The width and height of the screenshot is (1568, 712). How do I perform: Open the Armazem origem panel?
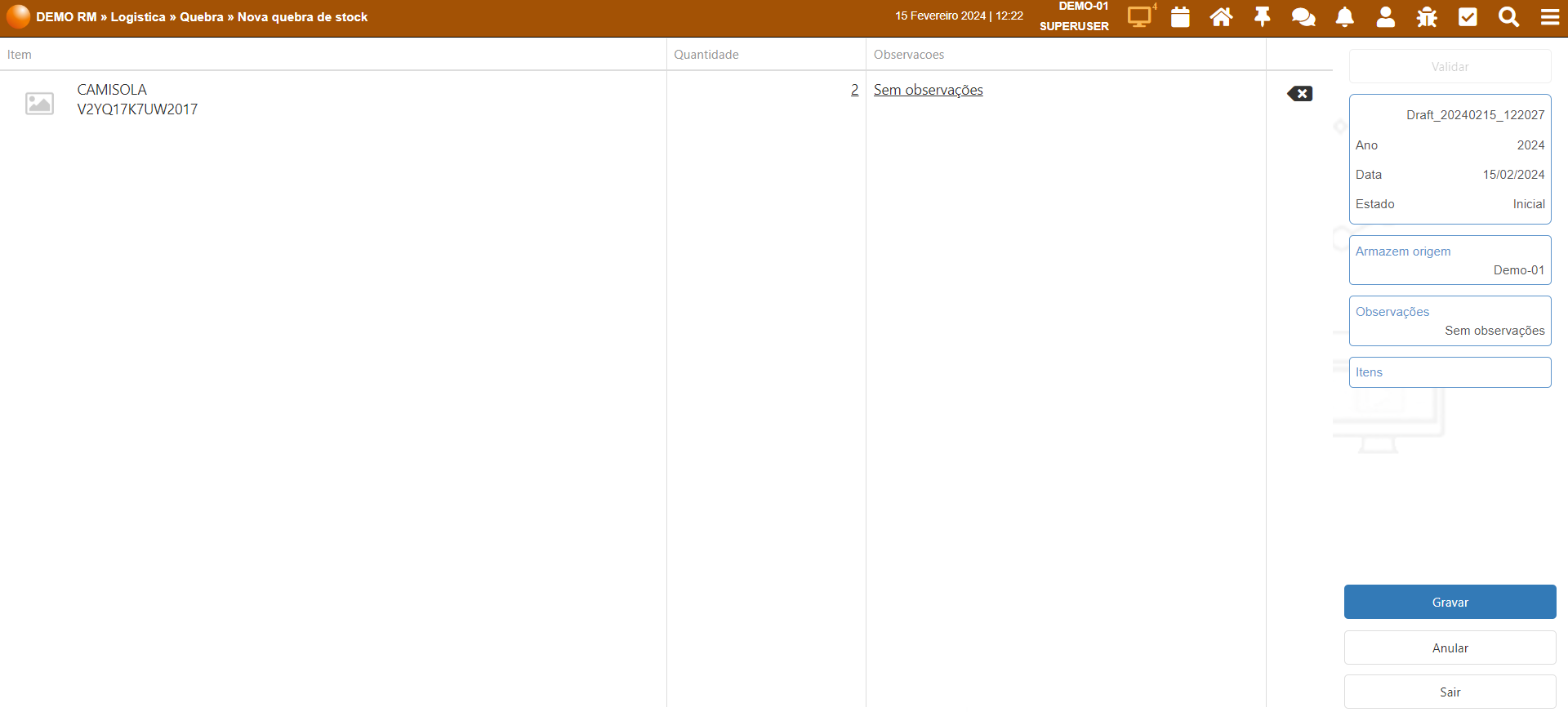1450,260
